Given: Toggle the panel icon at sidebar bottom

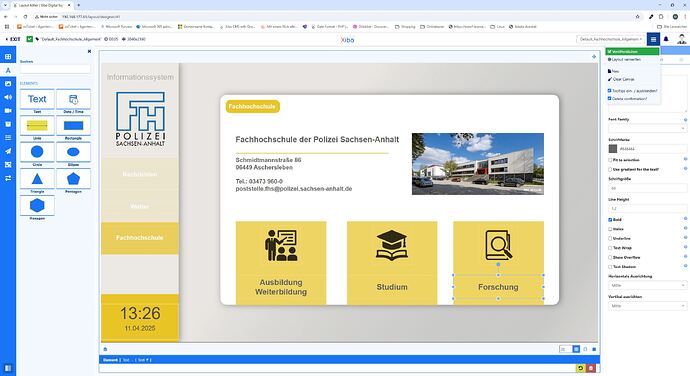Looking at the screenshot, I should (x=8, y=368).
